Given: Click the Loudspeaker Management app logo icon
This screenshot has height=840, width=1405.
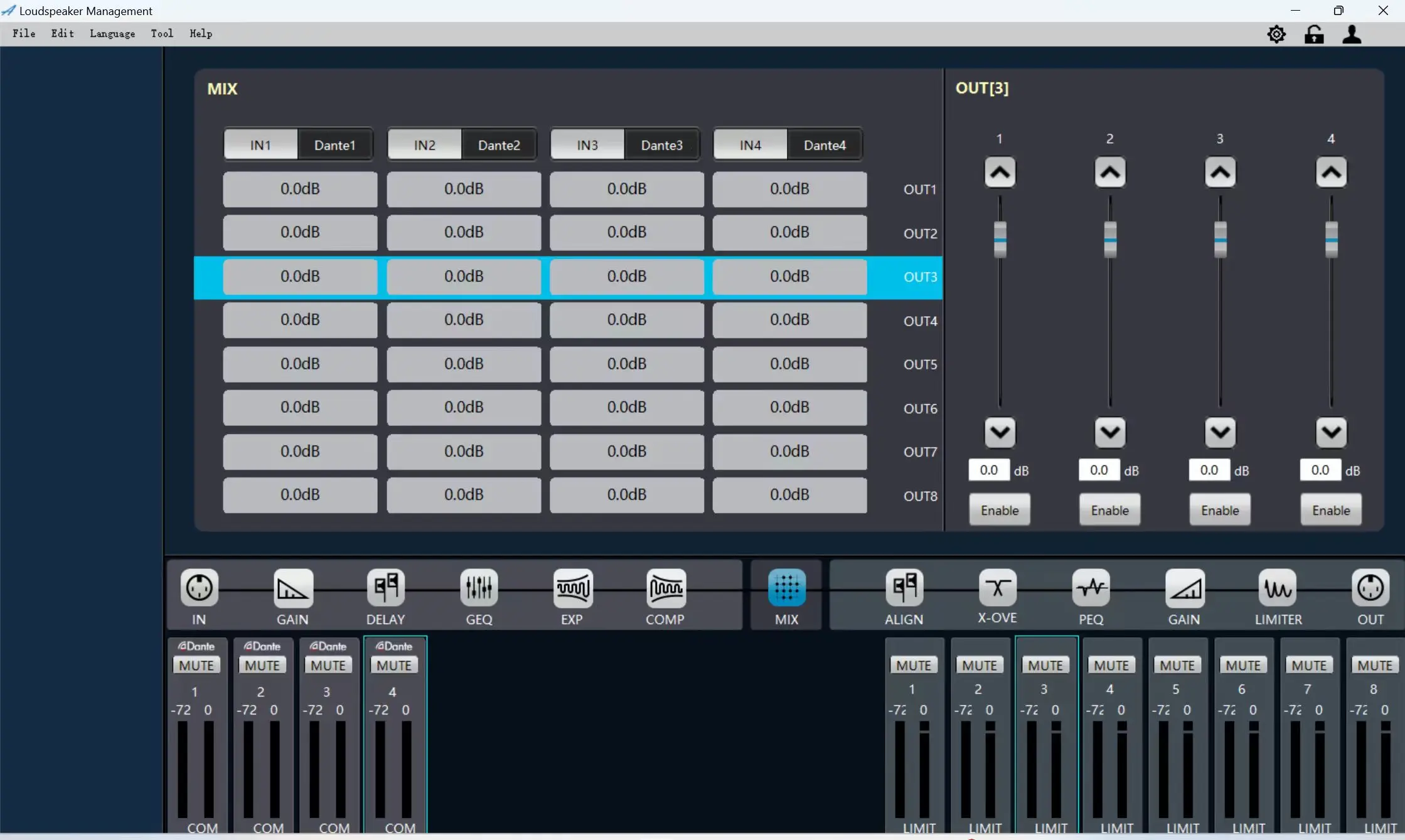Looking at the screenshot, I should click(9, 11).
